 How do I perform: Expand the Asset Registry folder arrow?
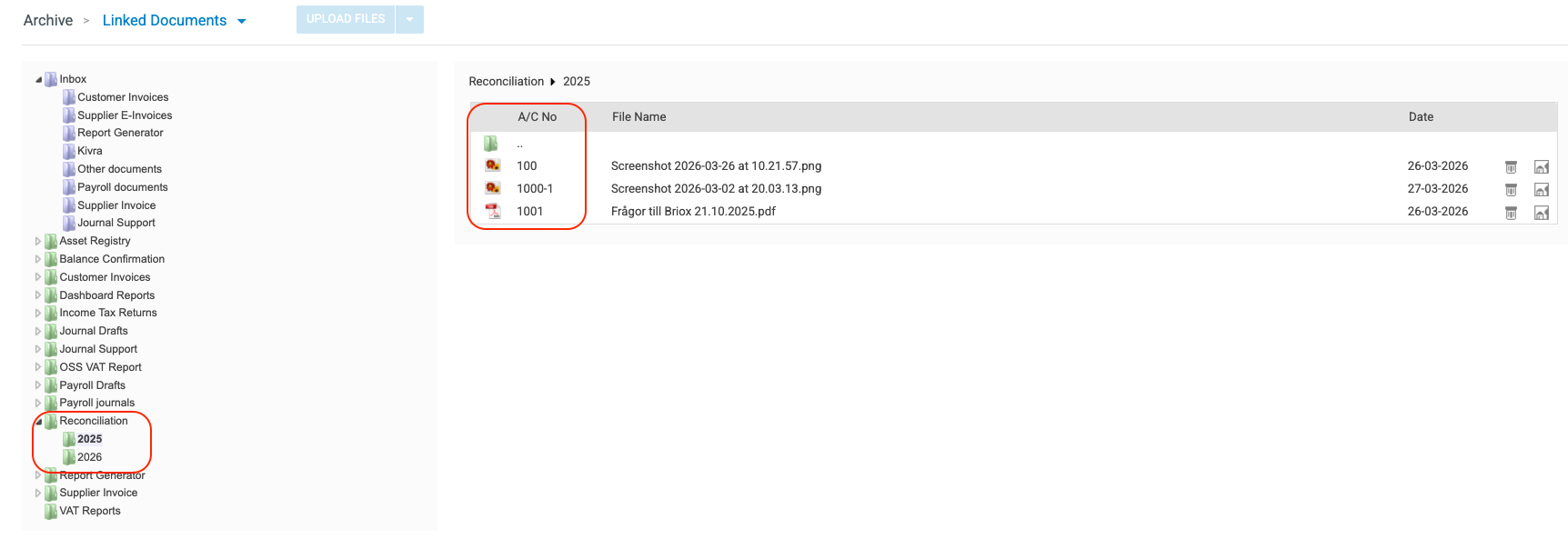click(x=38, y=241)
